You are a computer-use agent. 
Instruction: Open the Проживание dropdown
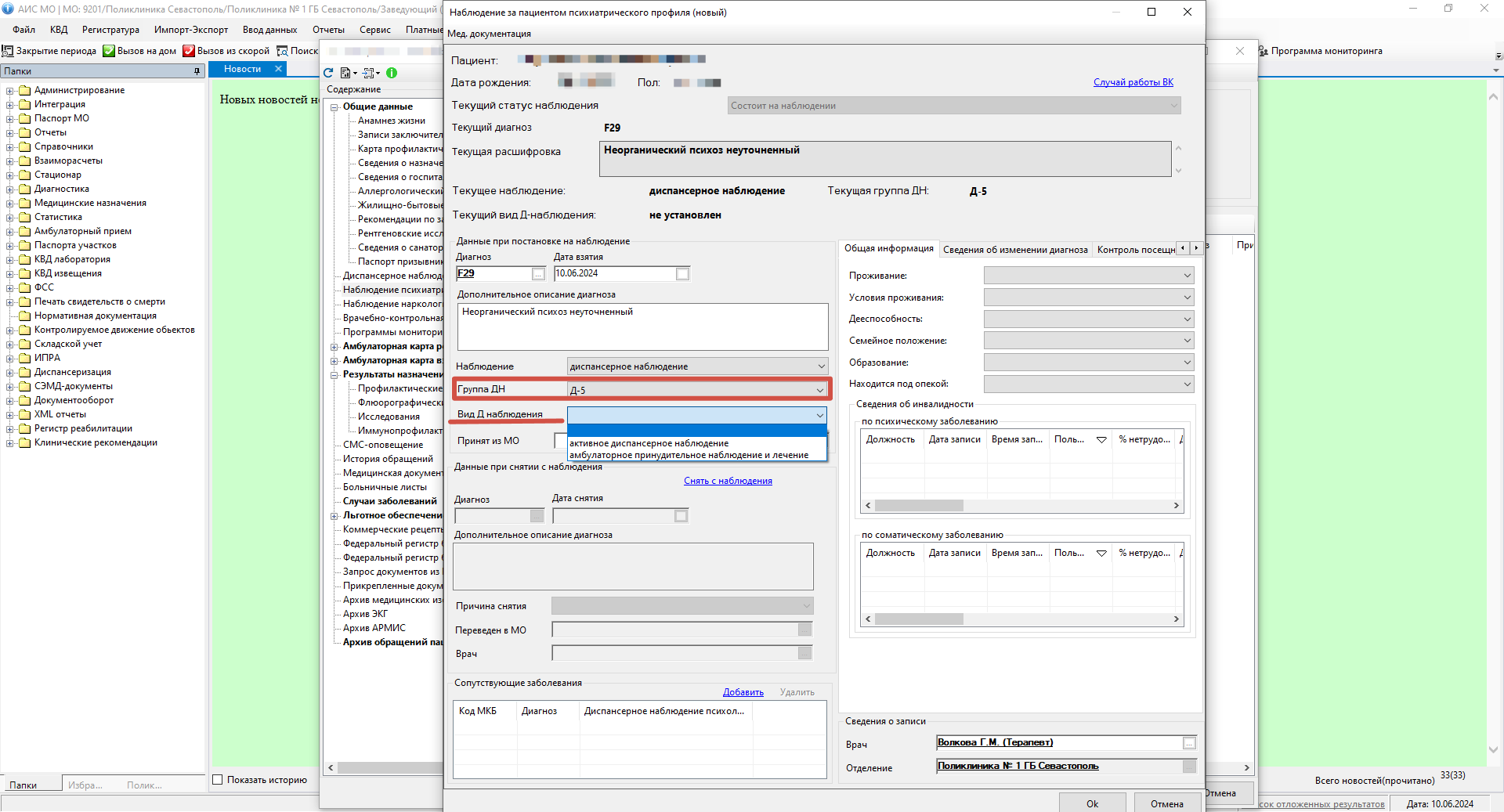1187,276
